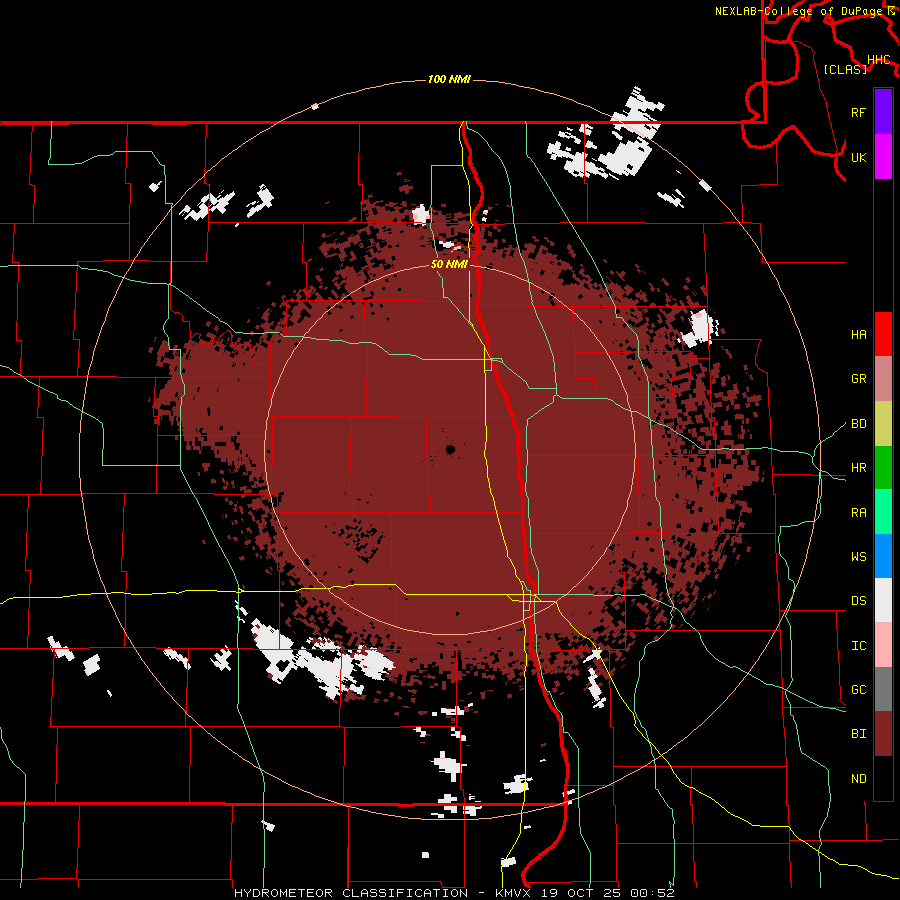Click the 'HR' legend label
This screenshot has width=900, height=900.
(x=858, y=468)
